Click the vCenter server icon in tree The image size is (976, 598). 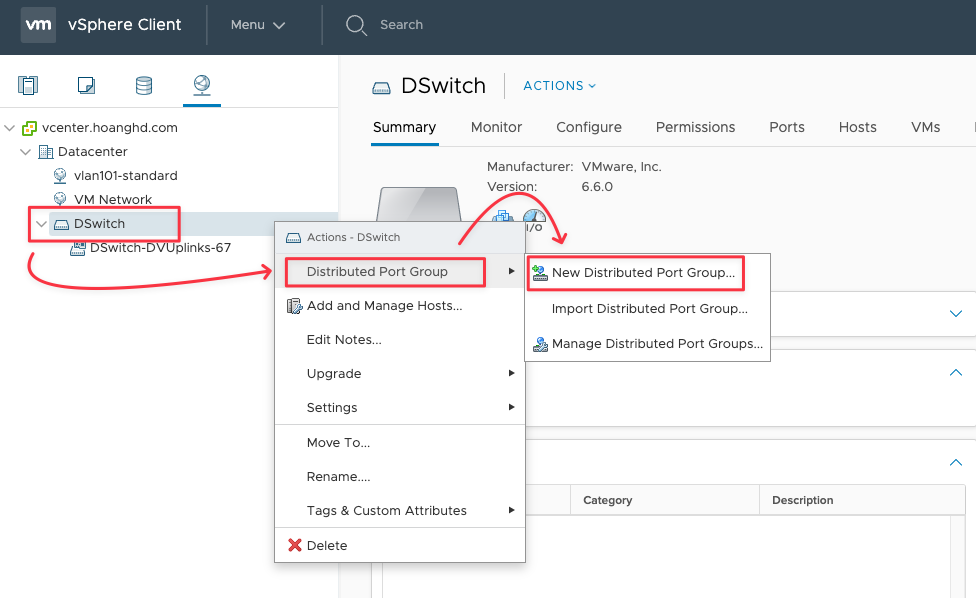pos(29,128)
